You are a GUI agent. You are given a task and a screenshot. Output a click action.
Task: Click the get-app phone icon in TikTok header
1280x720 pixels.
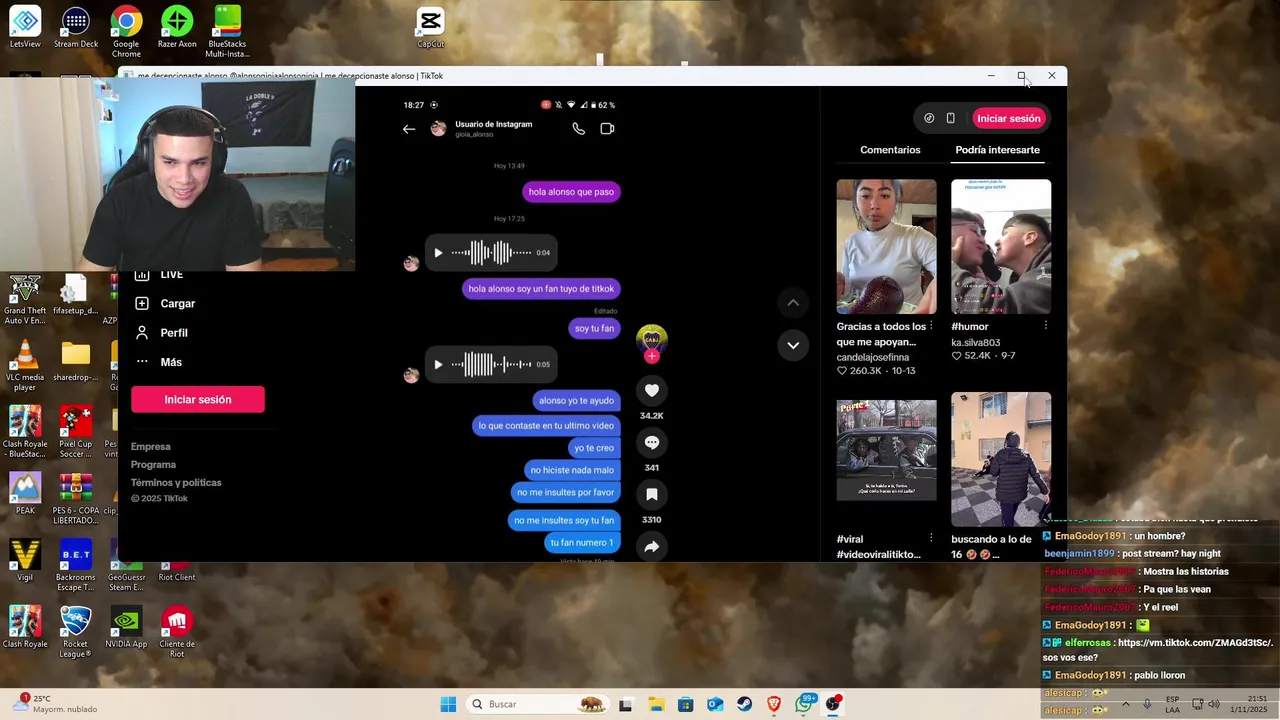[x=950, y=118]
